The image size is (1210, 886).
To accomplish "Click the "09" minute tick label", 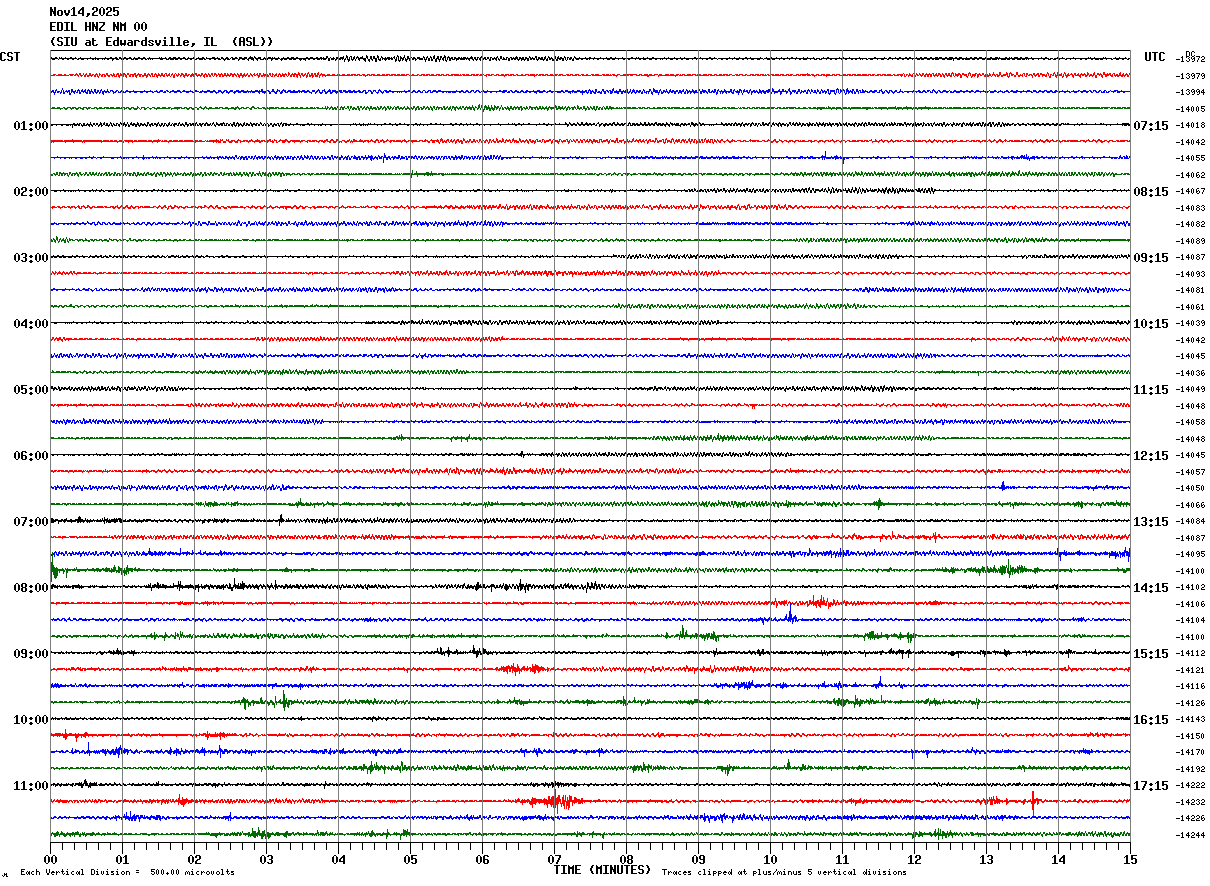I will (698, 859).
